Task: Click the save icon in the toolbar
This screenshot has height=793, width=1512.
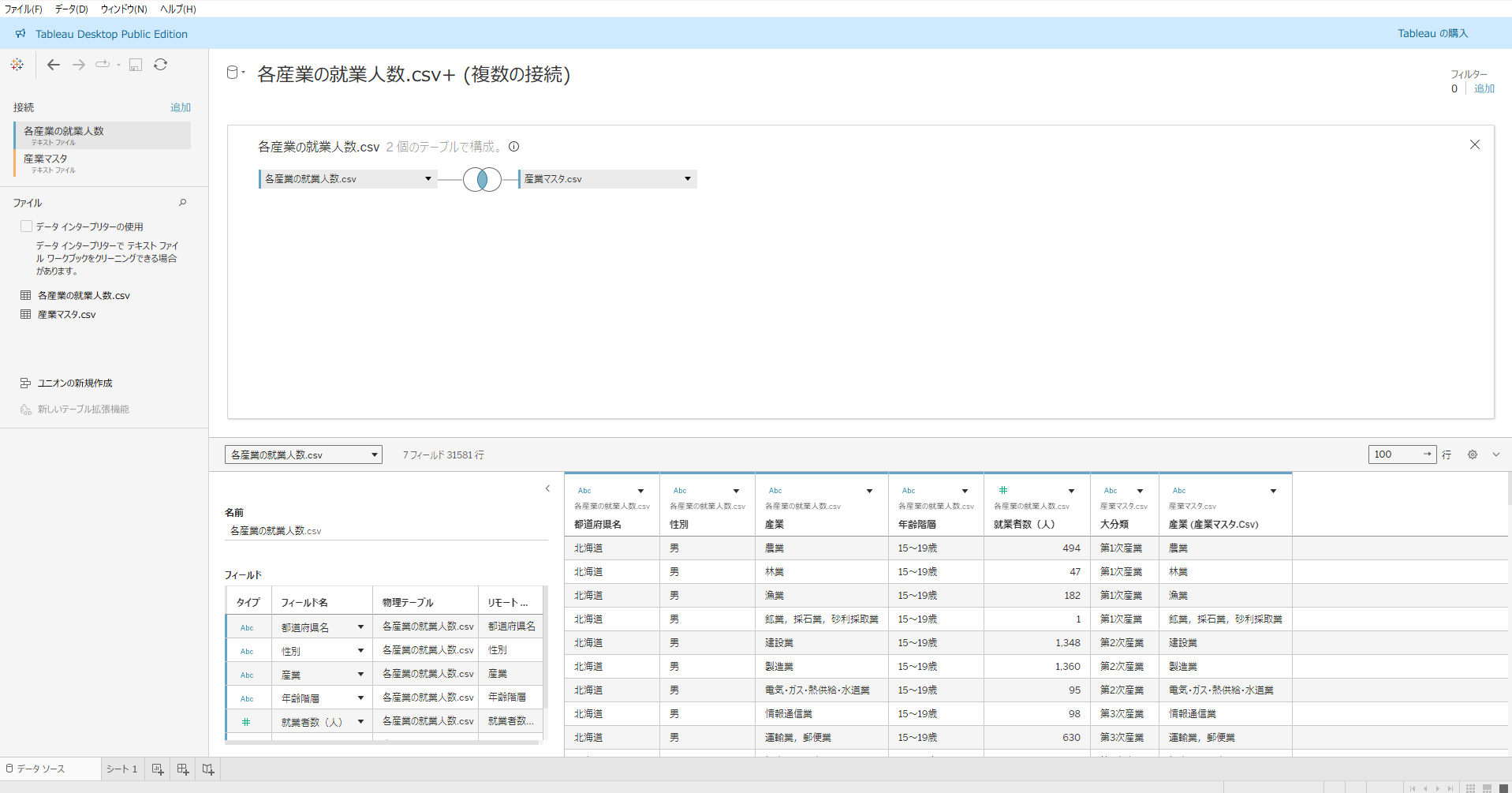Action: pyautogui.click(x=136, y=65)
